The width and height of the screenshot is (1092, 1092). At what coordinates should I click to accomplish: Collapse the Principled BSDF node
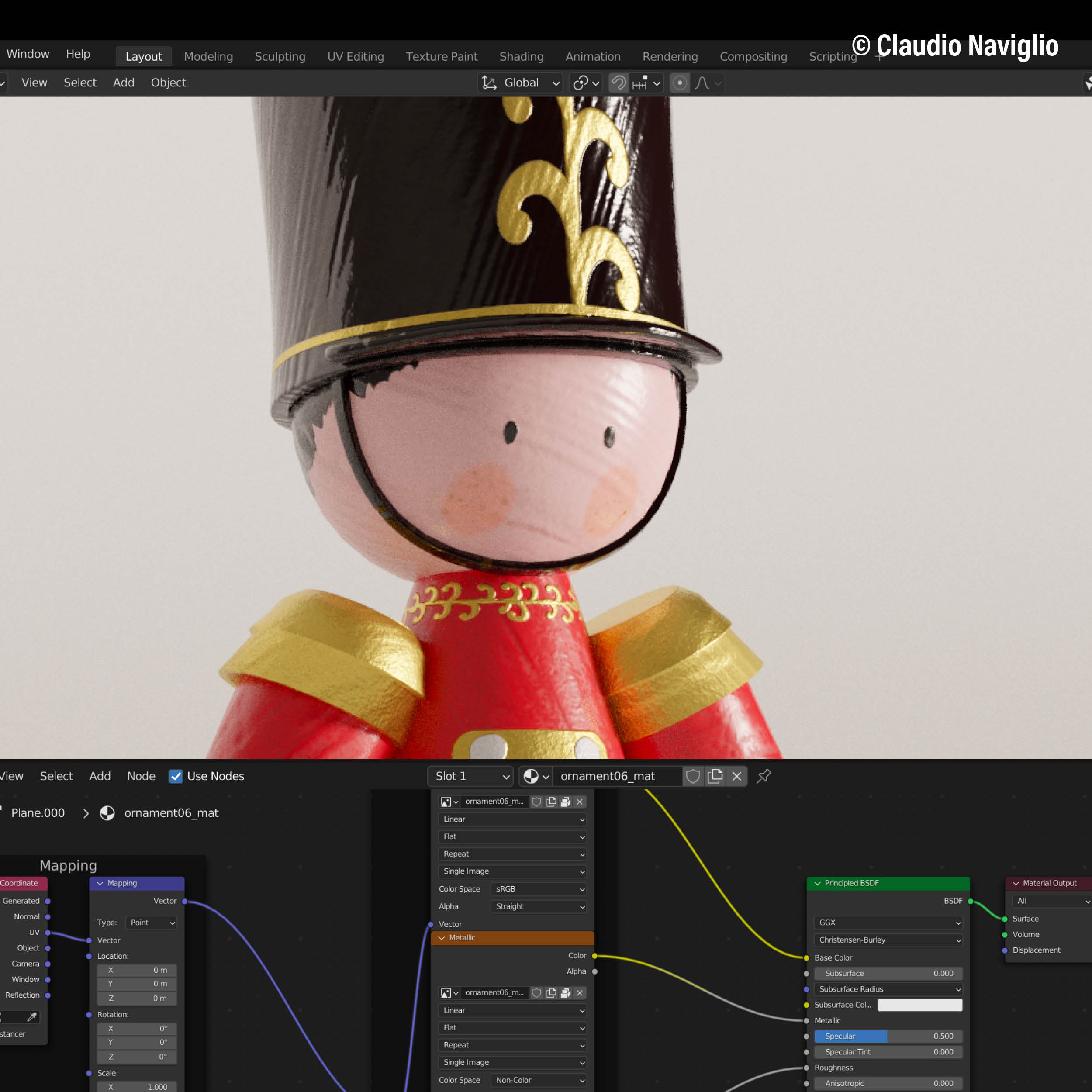[x=817, y=883]
